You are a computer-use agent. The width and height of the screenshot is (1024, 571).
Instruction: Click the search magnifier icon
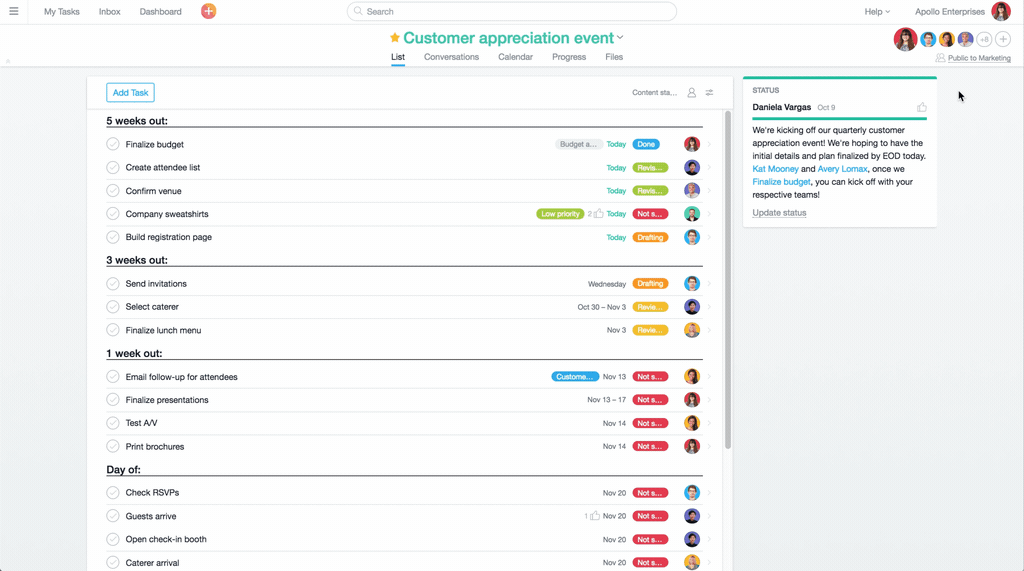coord(358,11)
